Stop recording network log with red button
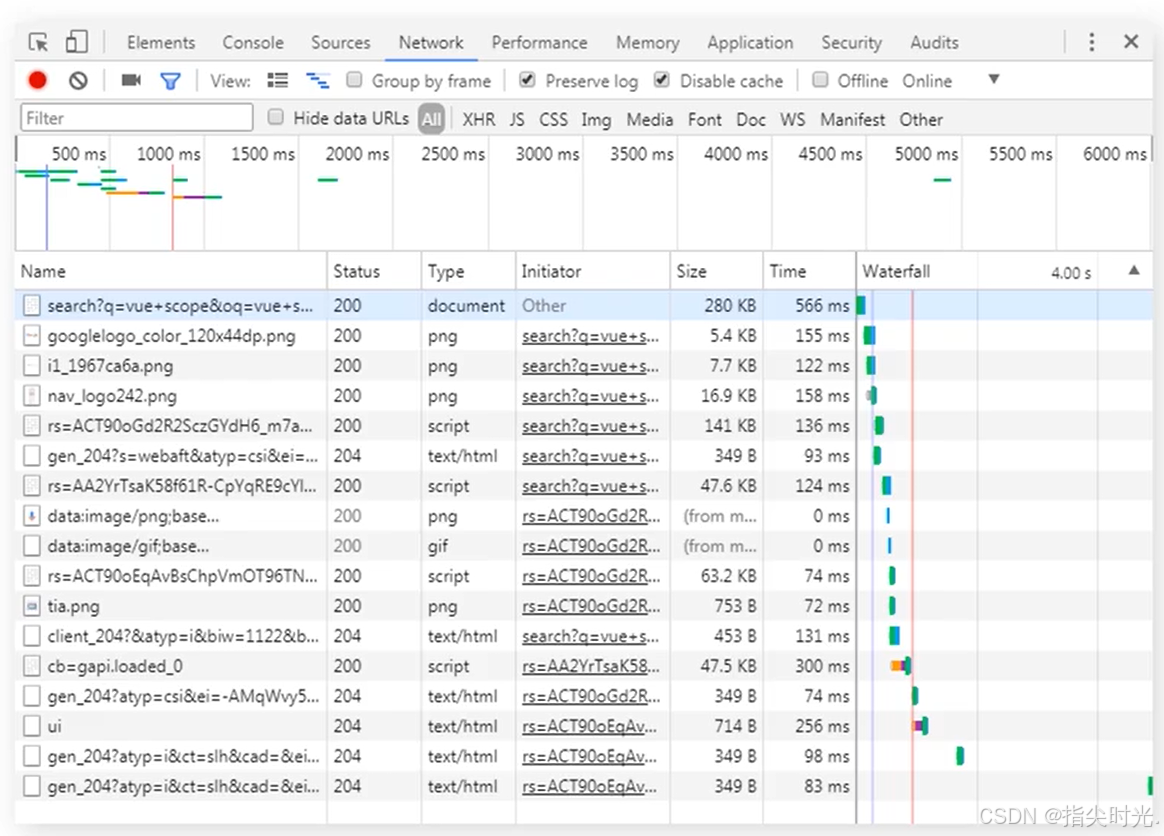 click(37, 80)
